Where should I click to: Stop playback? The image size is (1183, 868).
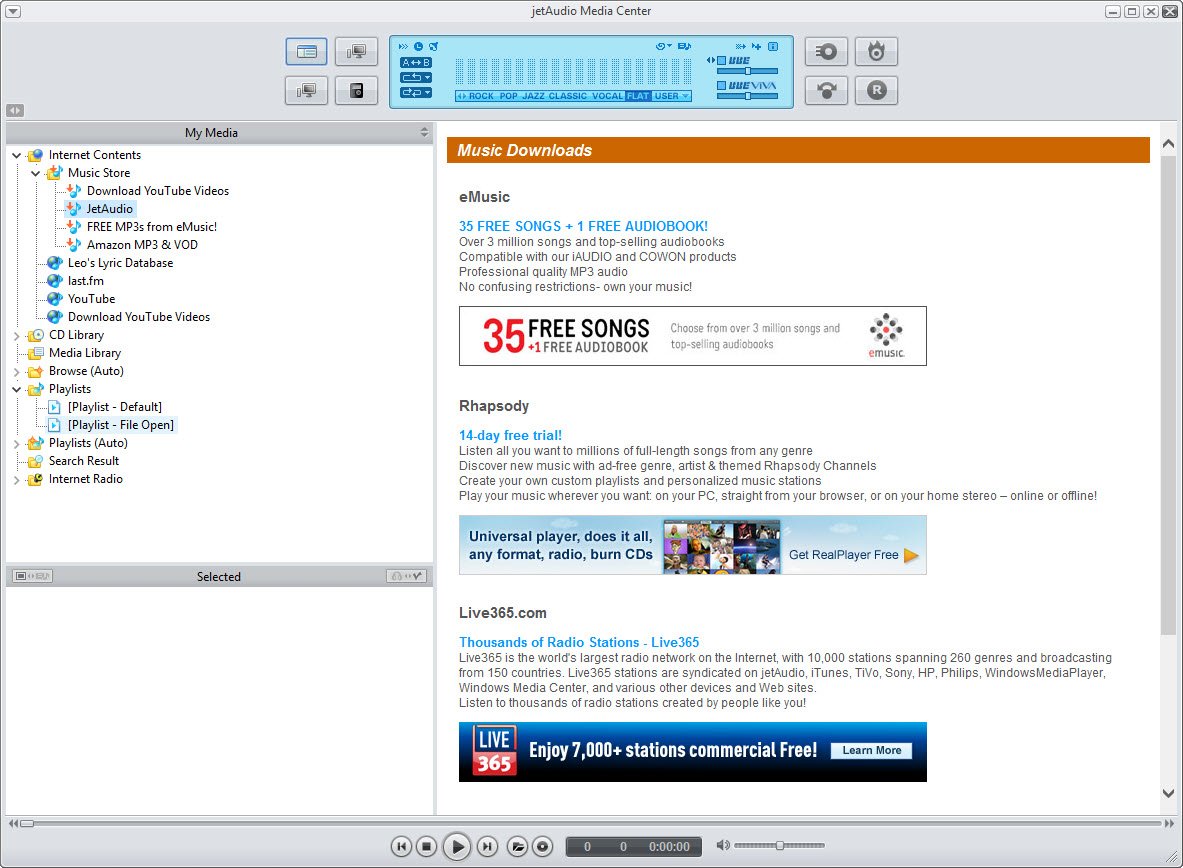click(426, 846)
